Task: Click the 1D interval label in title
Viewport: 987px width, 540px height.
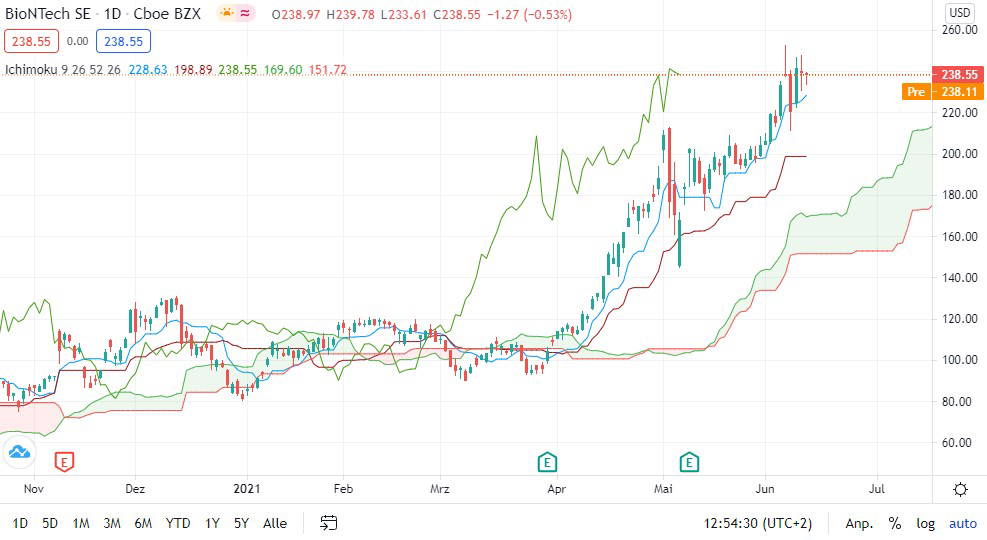Action: click(112, 13)
